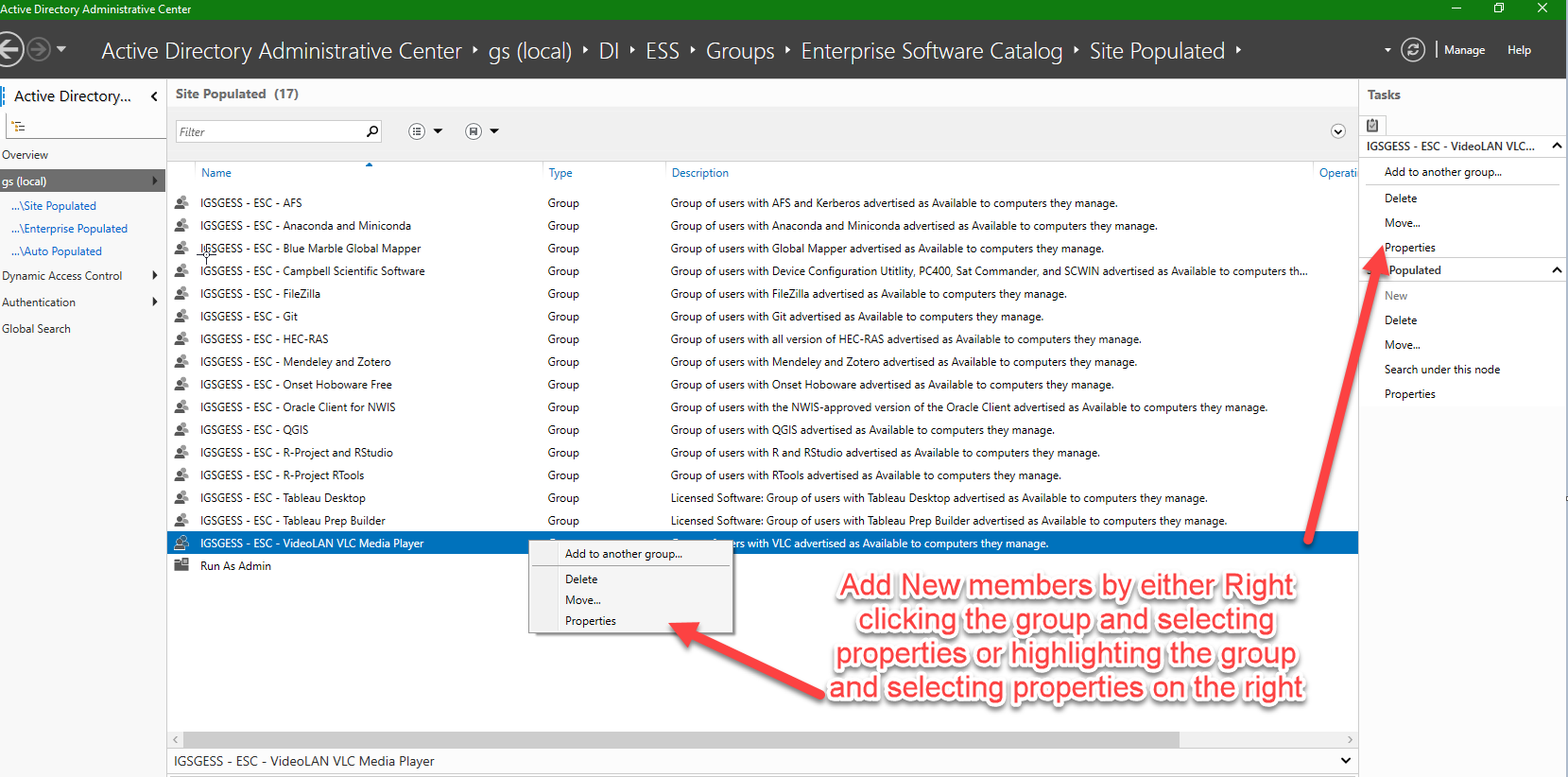This screenshot has height=777, width=1568.
Task: Open the ...\Enterprise Populated link
Action: (70, 229)
